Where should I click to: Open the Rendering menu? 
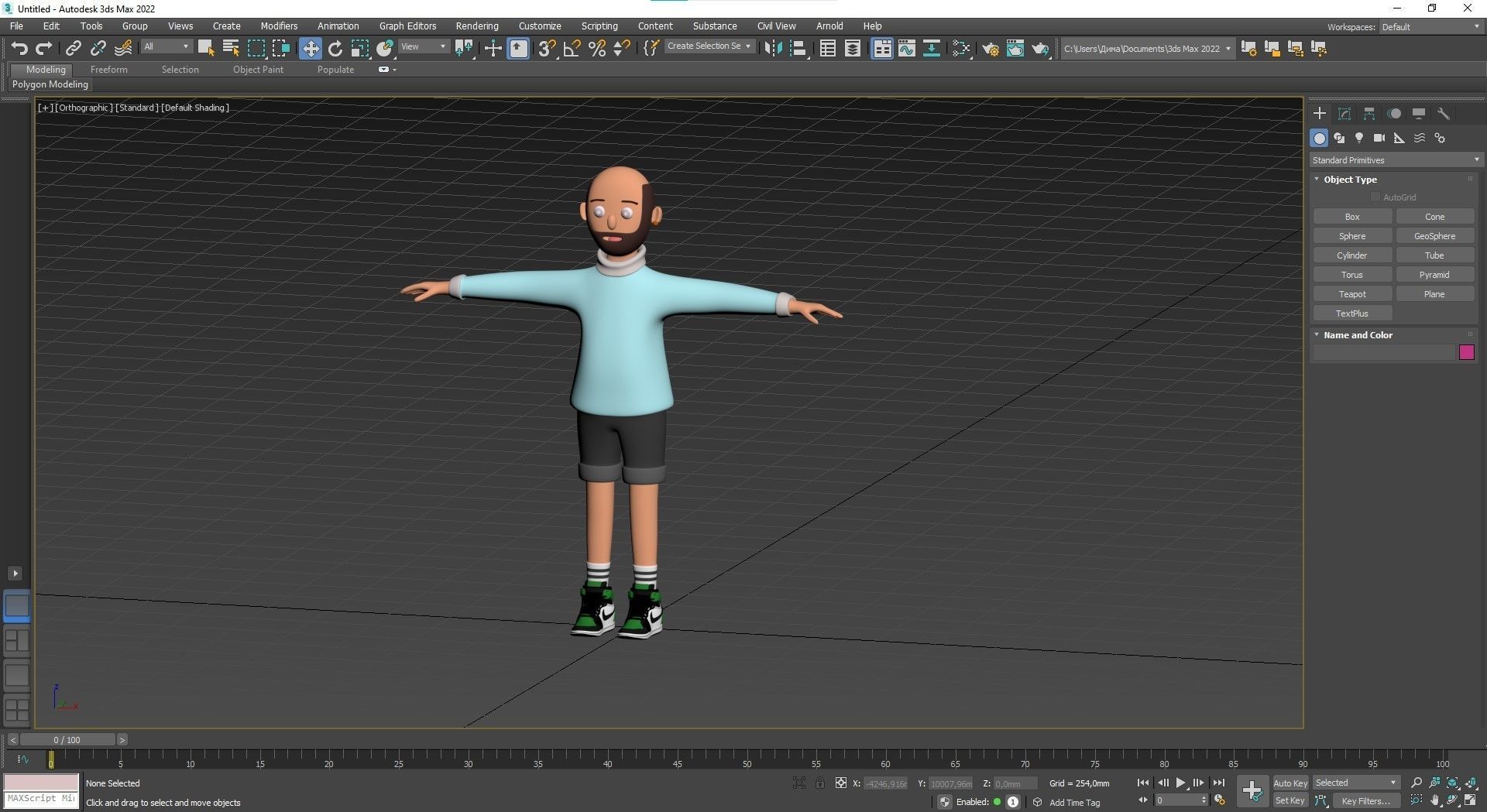coord(476,26)
